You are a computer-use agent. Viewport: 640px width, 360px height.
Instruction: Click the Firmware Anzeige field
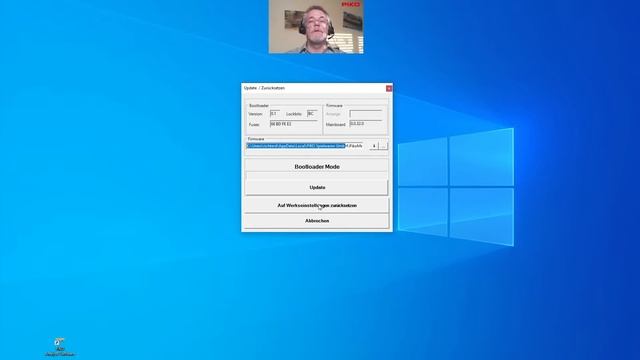[366, 114]
